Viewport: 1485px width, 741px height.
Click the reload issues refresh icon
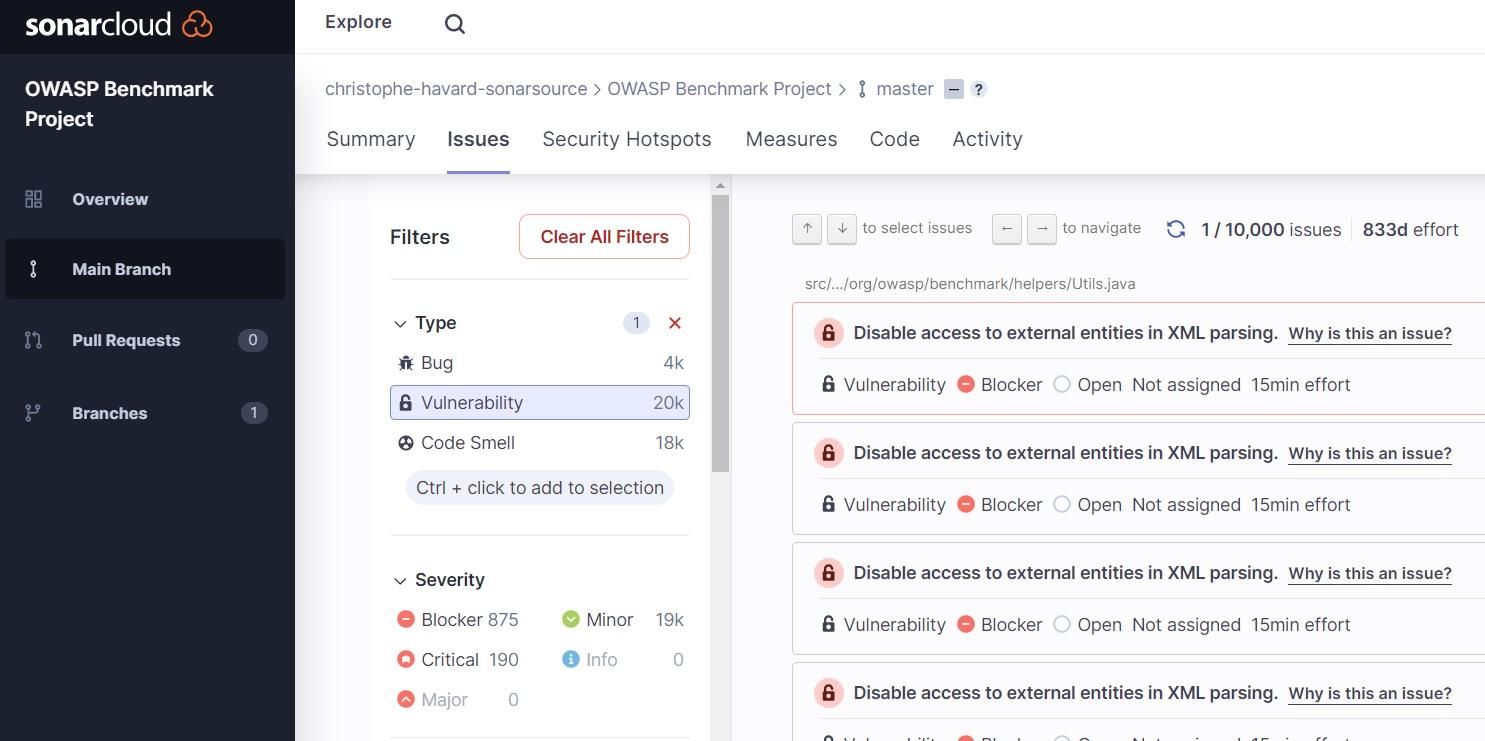pos(1176,229)
